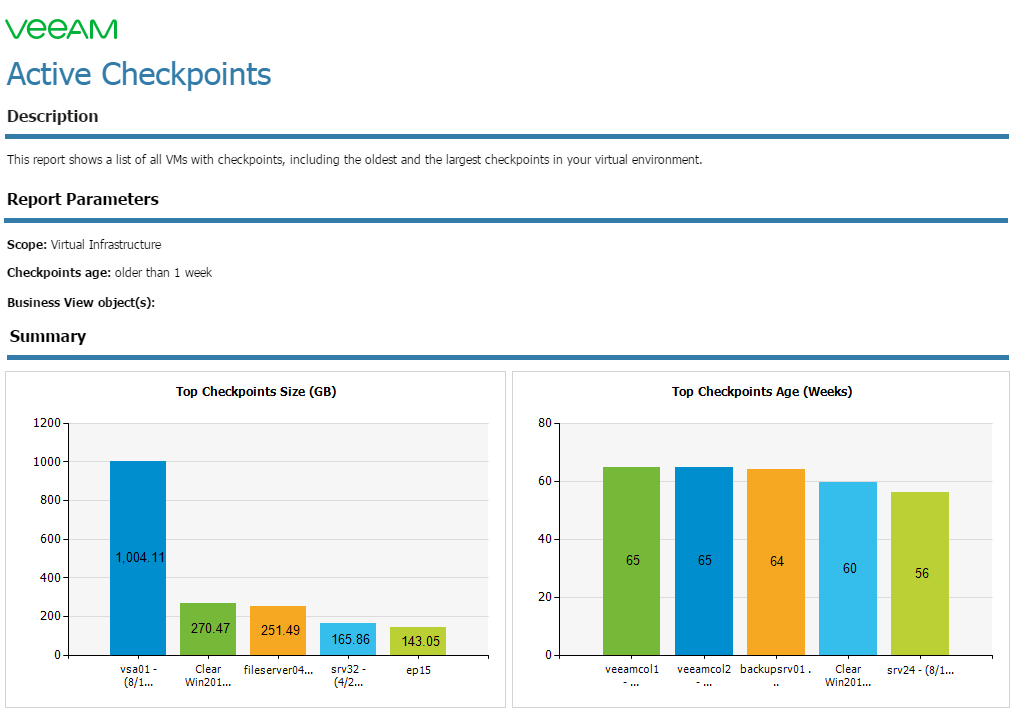
Task: Click the Summary section heading
Action: [x=48, y=336]
